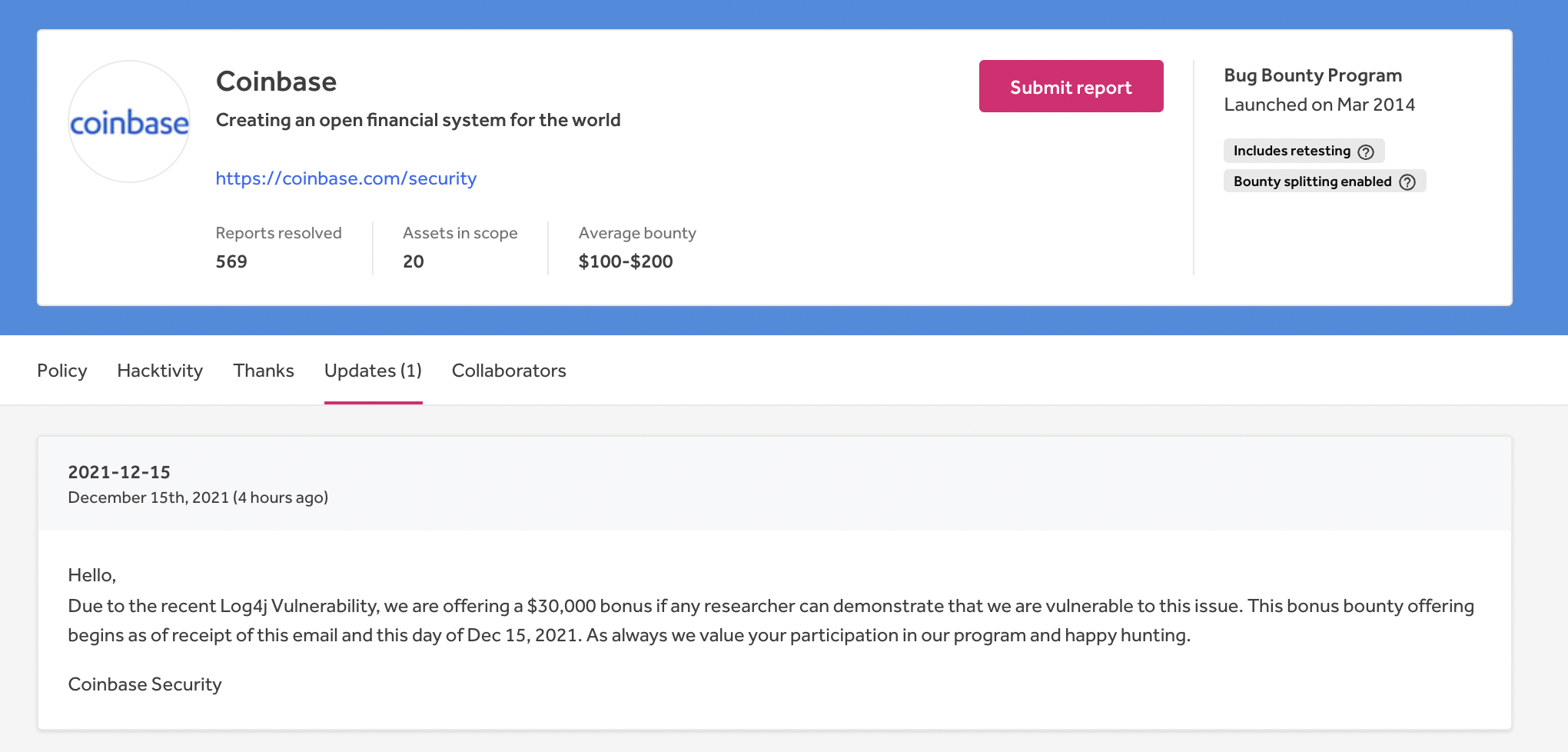Switch to the Policy tab
Image resolution: width=1568 pixels, height=752 pixels.
(x=61, y=371)
